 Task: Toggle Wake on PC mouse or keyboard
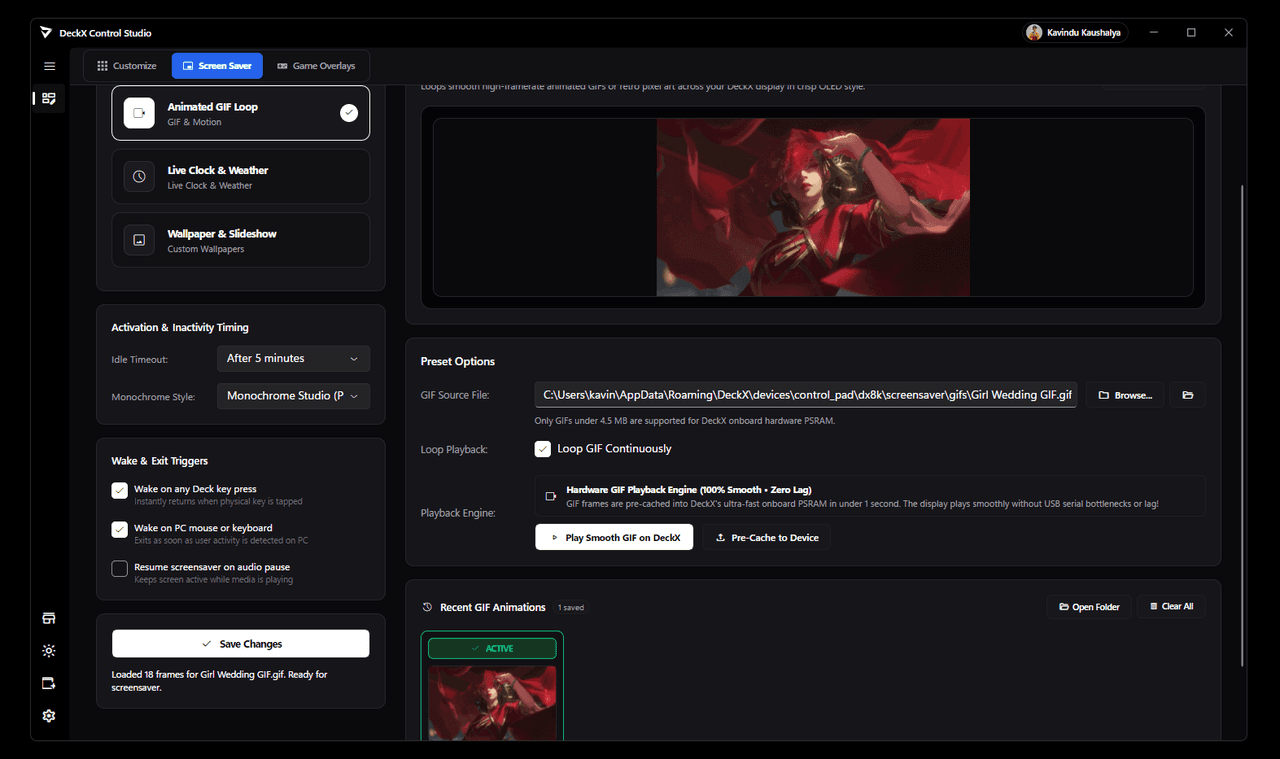pos(120,529)
